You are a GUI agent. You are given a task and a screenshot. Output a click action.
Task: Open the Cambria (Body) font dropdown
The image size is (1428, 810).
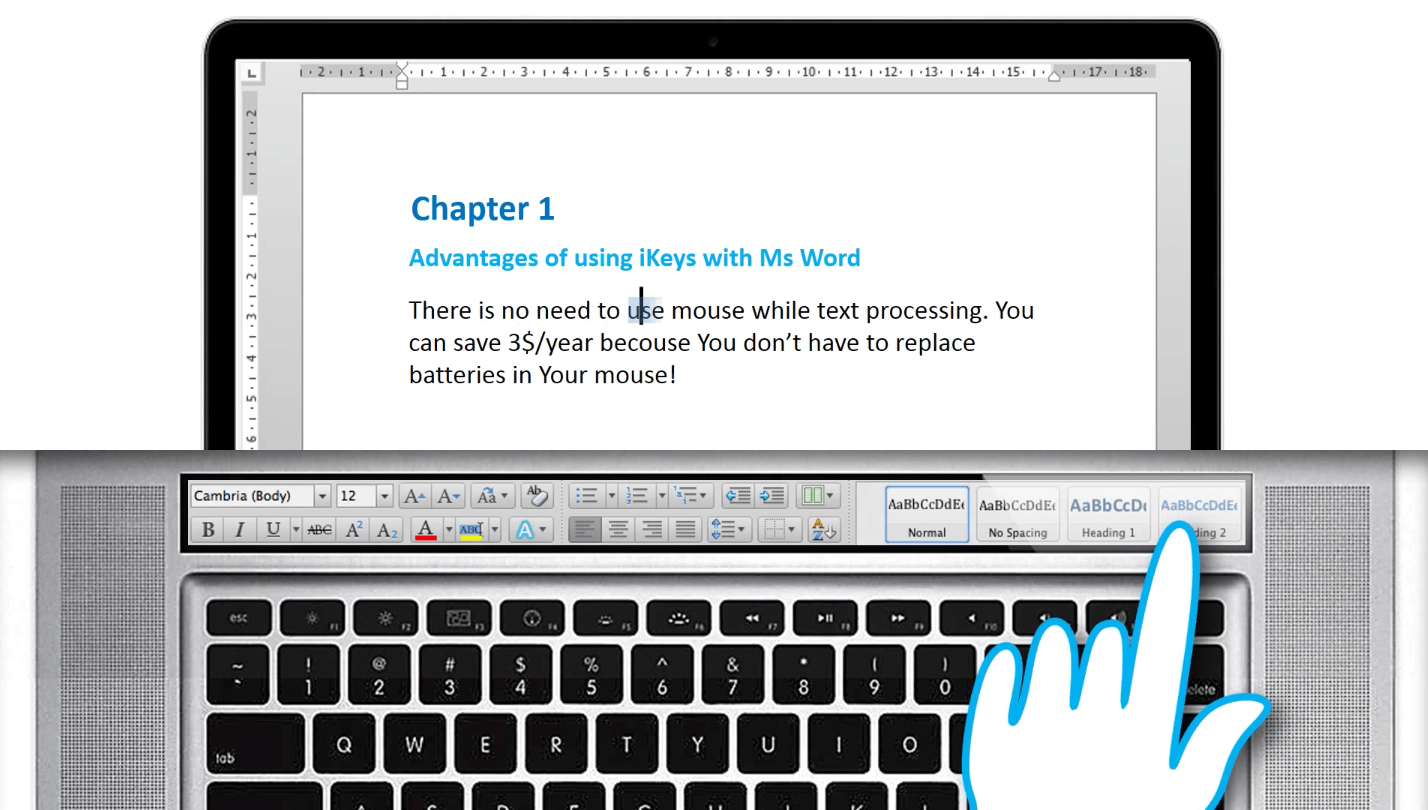click(322, 496)
